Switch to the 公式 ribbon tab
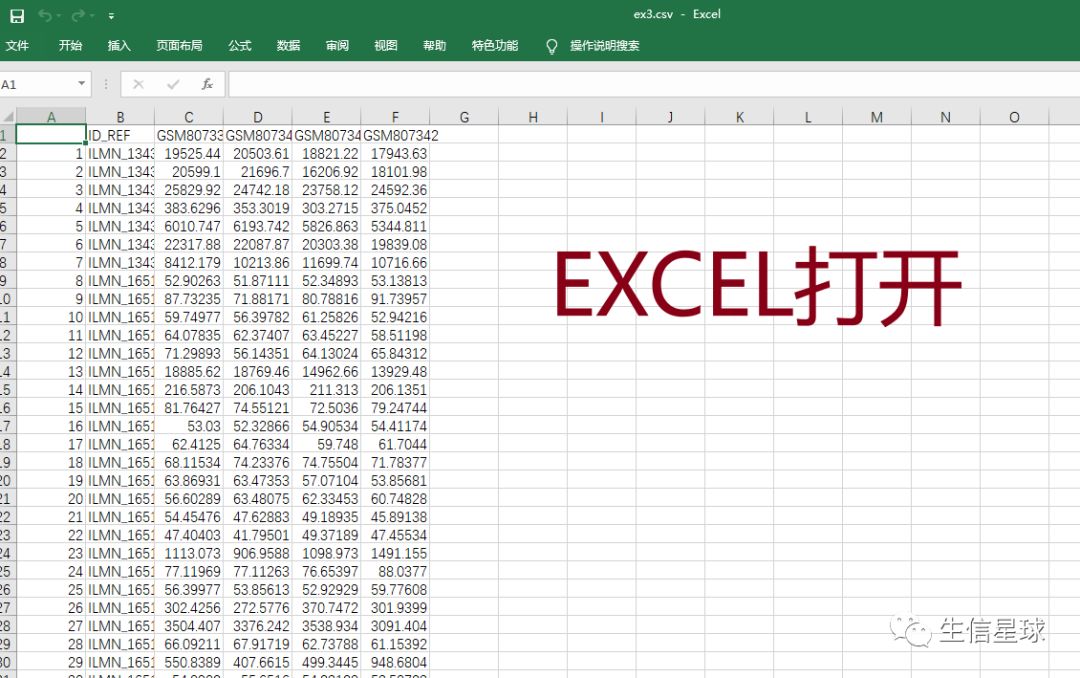The width and height of the screenshot is (1080, 678). [240, 45]
